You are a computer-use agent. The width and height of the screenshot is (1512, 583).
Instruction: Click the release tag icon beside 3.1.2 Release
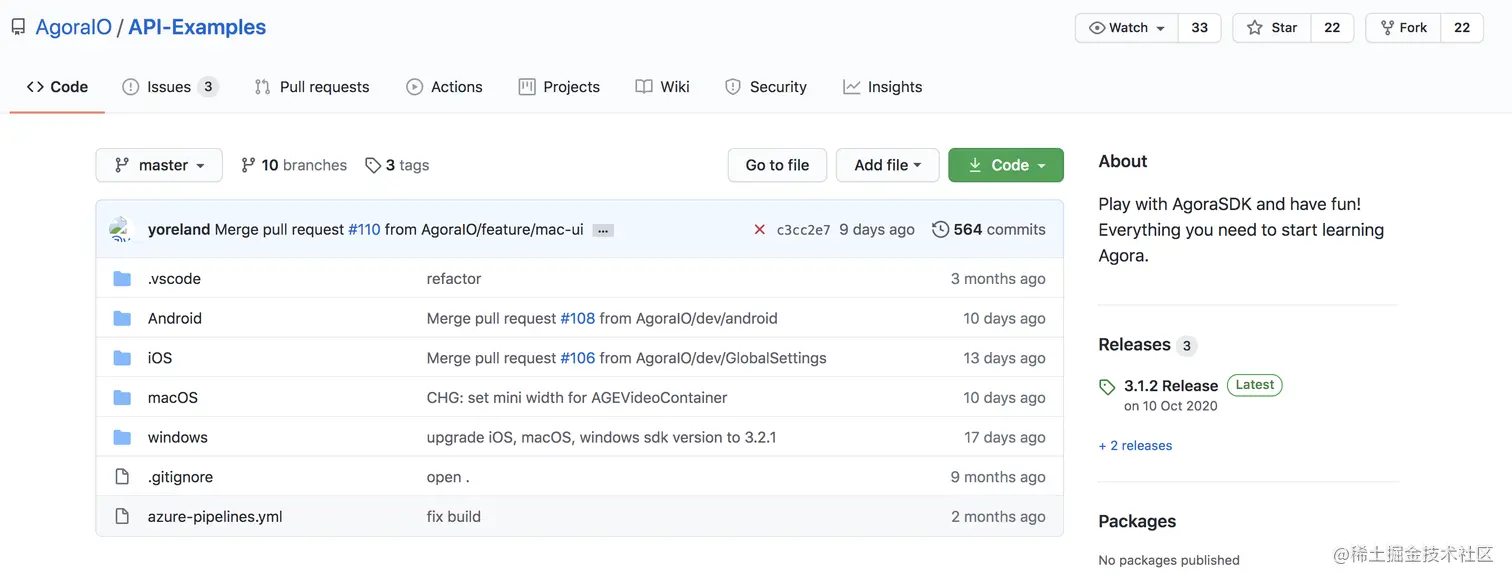[1106, 387]
